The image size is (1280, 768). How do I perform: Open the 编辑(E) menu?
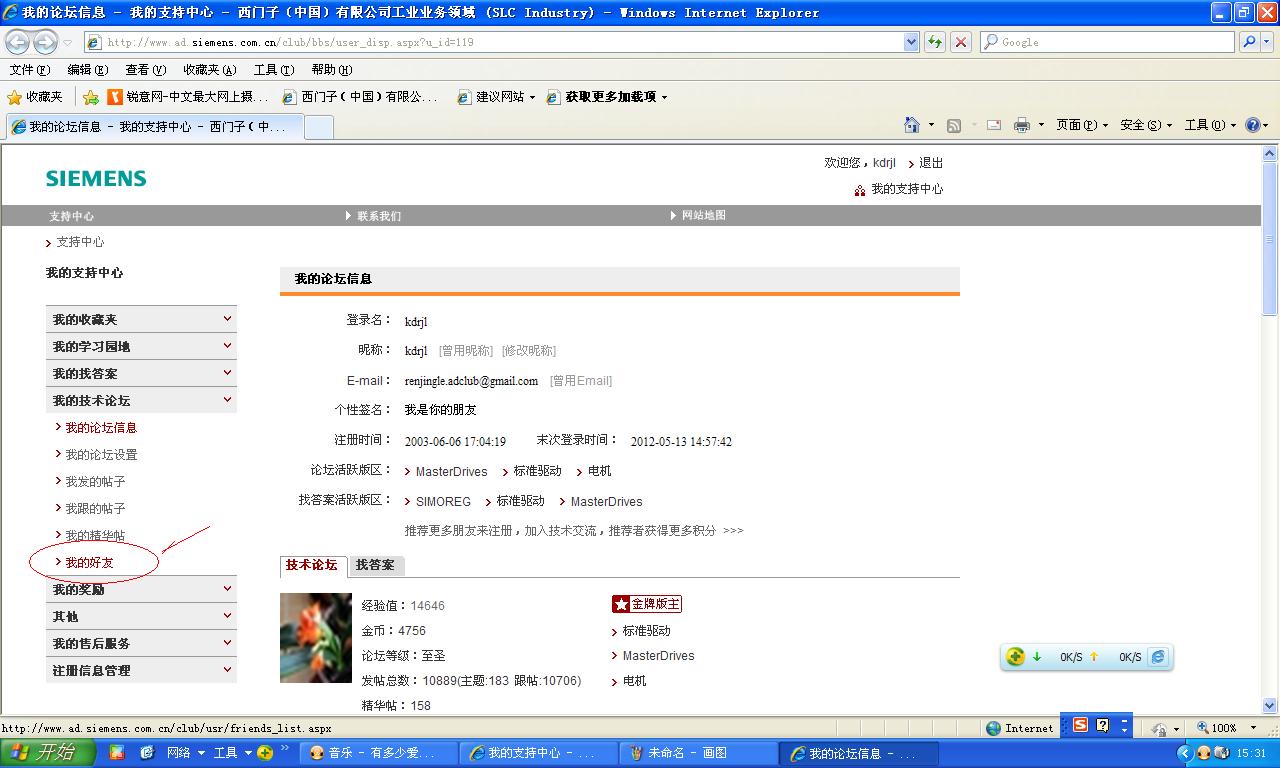click(87, 70)
